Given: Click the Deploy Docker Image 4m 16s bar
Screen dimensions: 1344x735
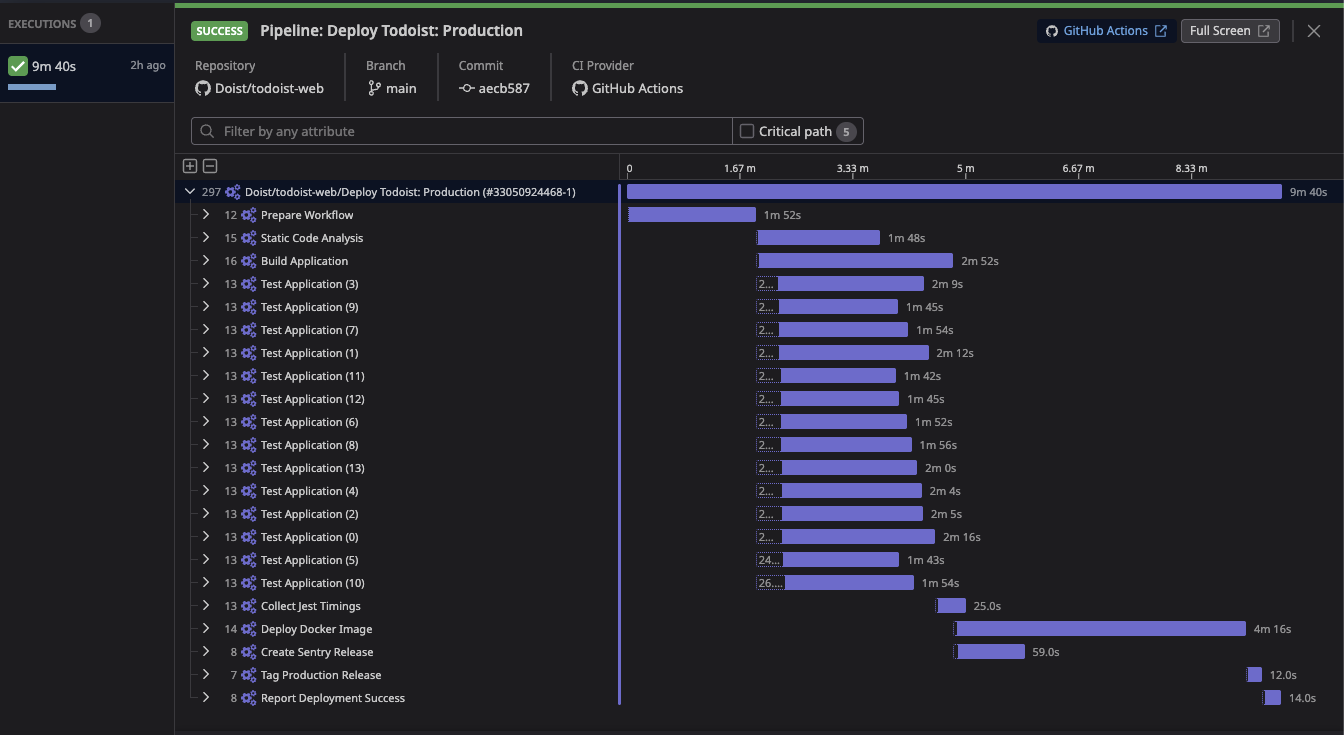Looking at the screenshot, I should click(x=1100, y=629).
